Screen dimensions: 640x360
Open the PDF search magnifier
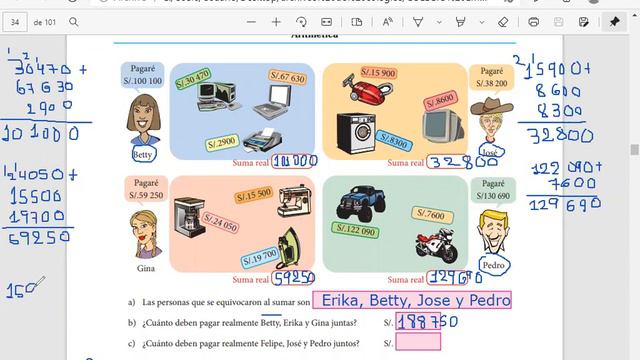click(x=73, y=22)
